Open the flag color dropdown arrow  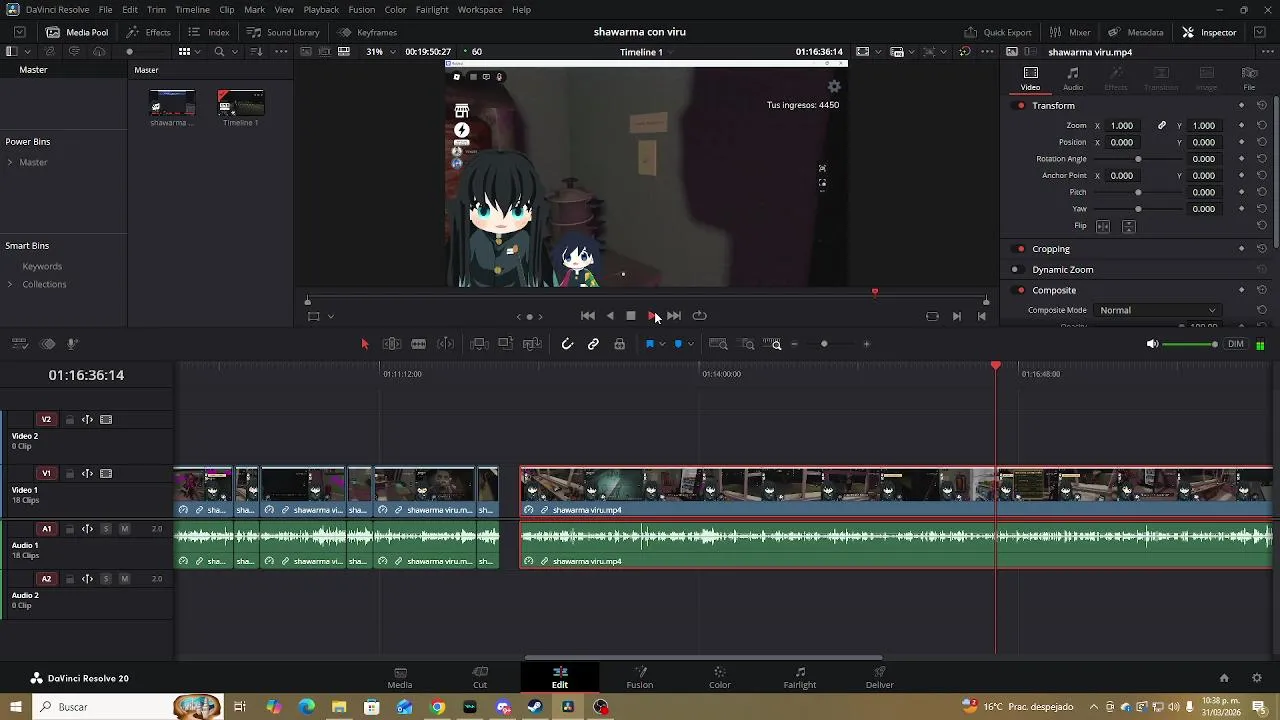coord(661,344)
